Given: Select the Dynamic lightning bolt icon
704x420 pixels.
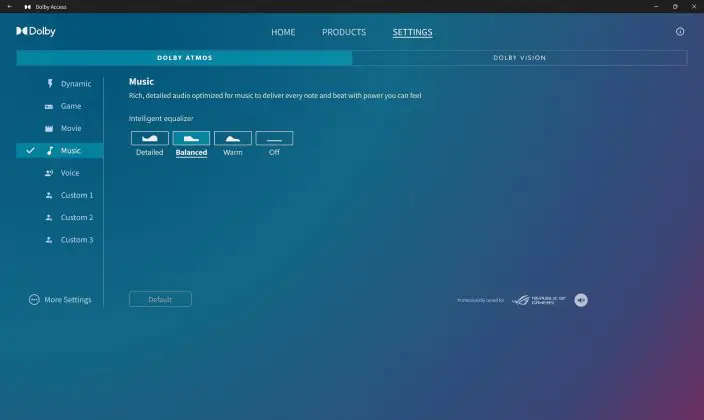Looking at the screenshot, I should tap(50, 84).
